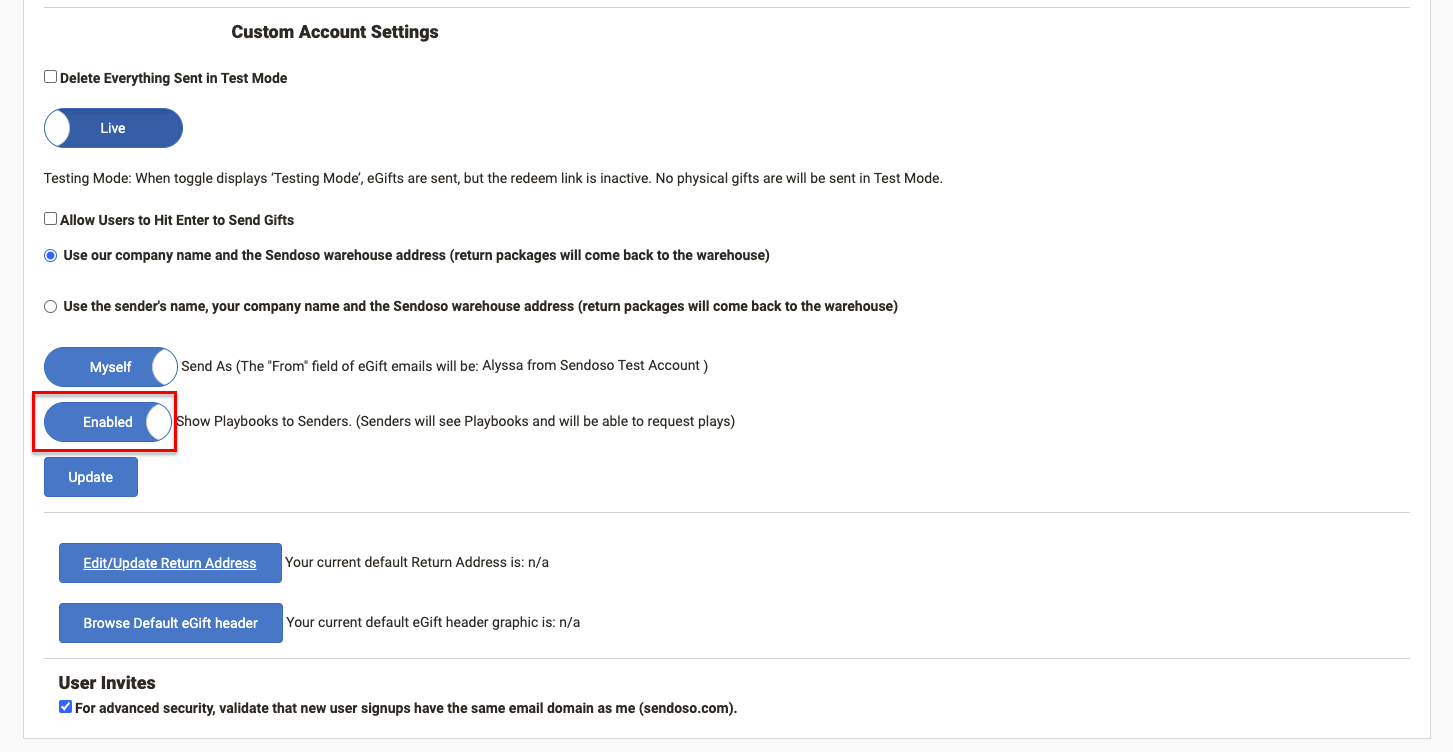
Task: Click the Send As description text
Action: pyautogui.click(x=444, y=366)
